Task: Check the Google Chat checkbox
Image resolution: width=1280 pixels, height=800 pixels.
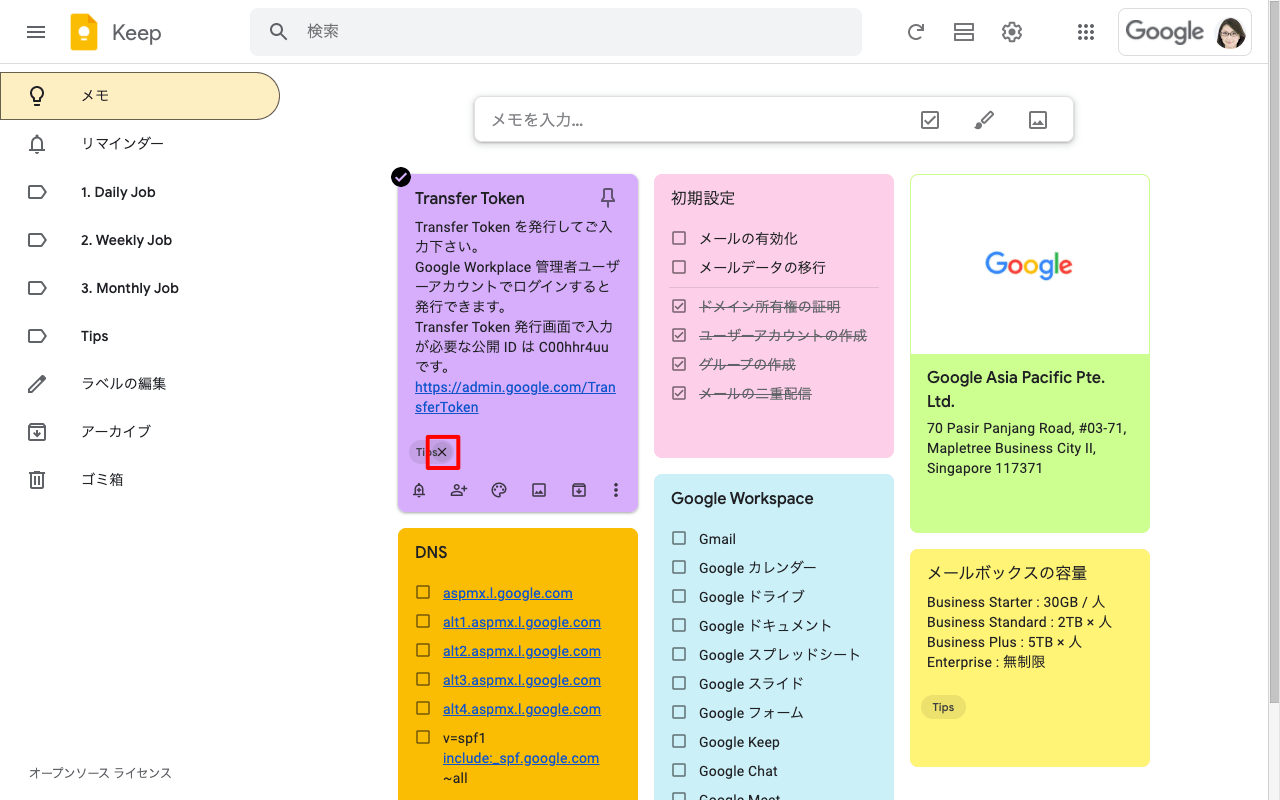Action: (x=679, y=770)
